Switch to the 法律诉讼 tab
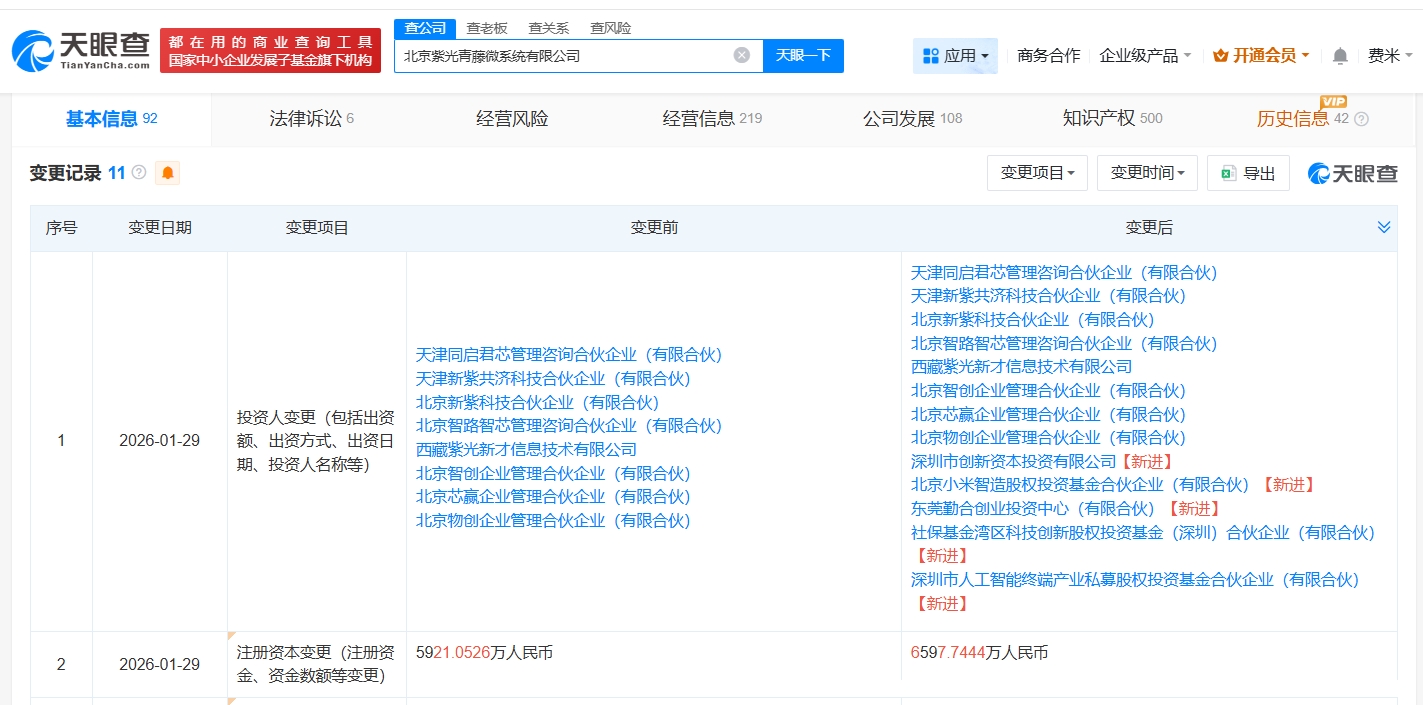Screen dimensions: 1423x705 point(311,119)
